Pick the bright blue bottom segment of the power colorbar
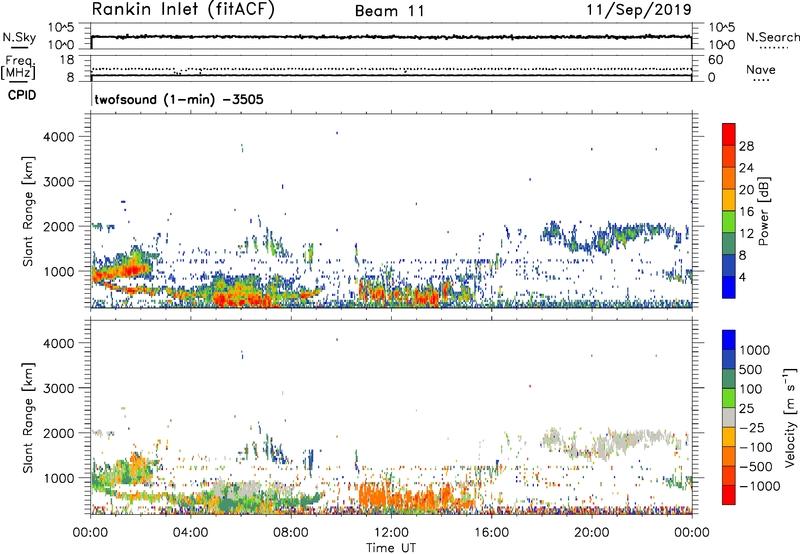 pos(729,287)
